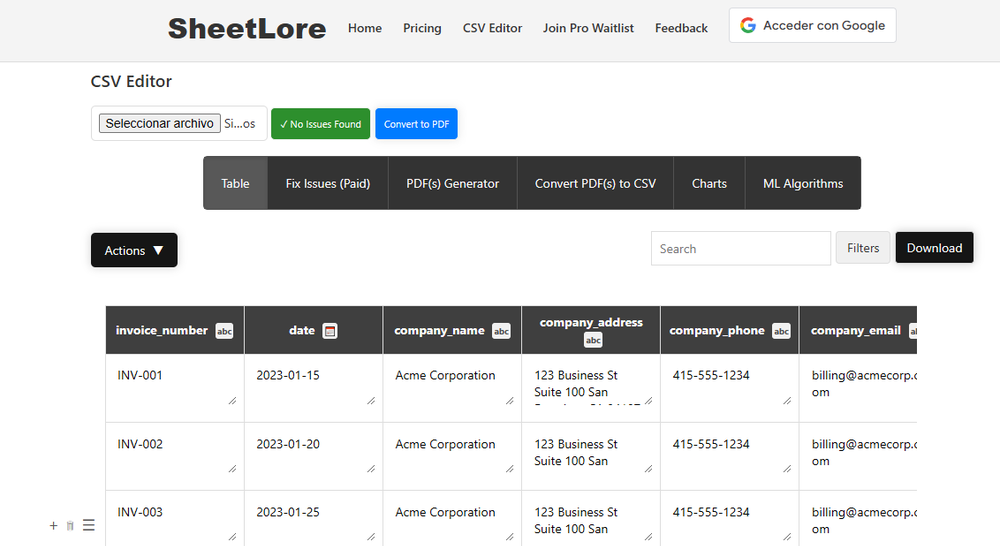Click the resize grip of 2023-01-20 cell
The image size is (1000, 546).
[x=371, y=469]
